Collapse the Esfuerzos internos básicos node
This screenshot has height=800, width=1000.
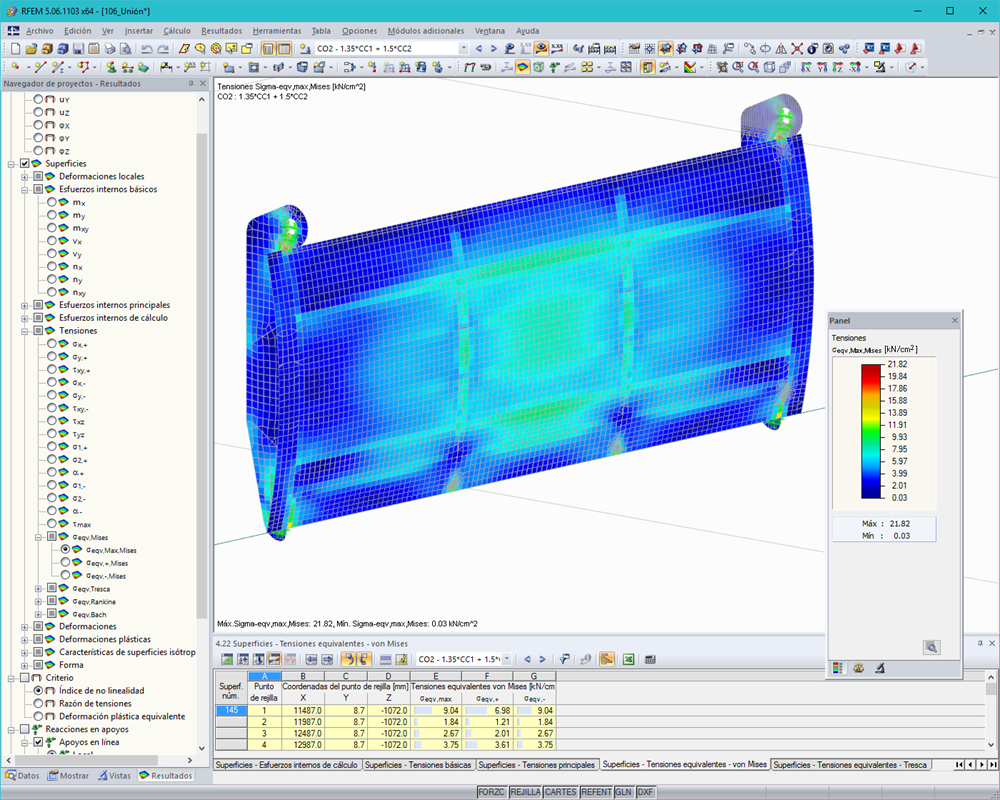[25, 189]
